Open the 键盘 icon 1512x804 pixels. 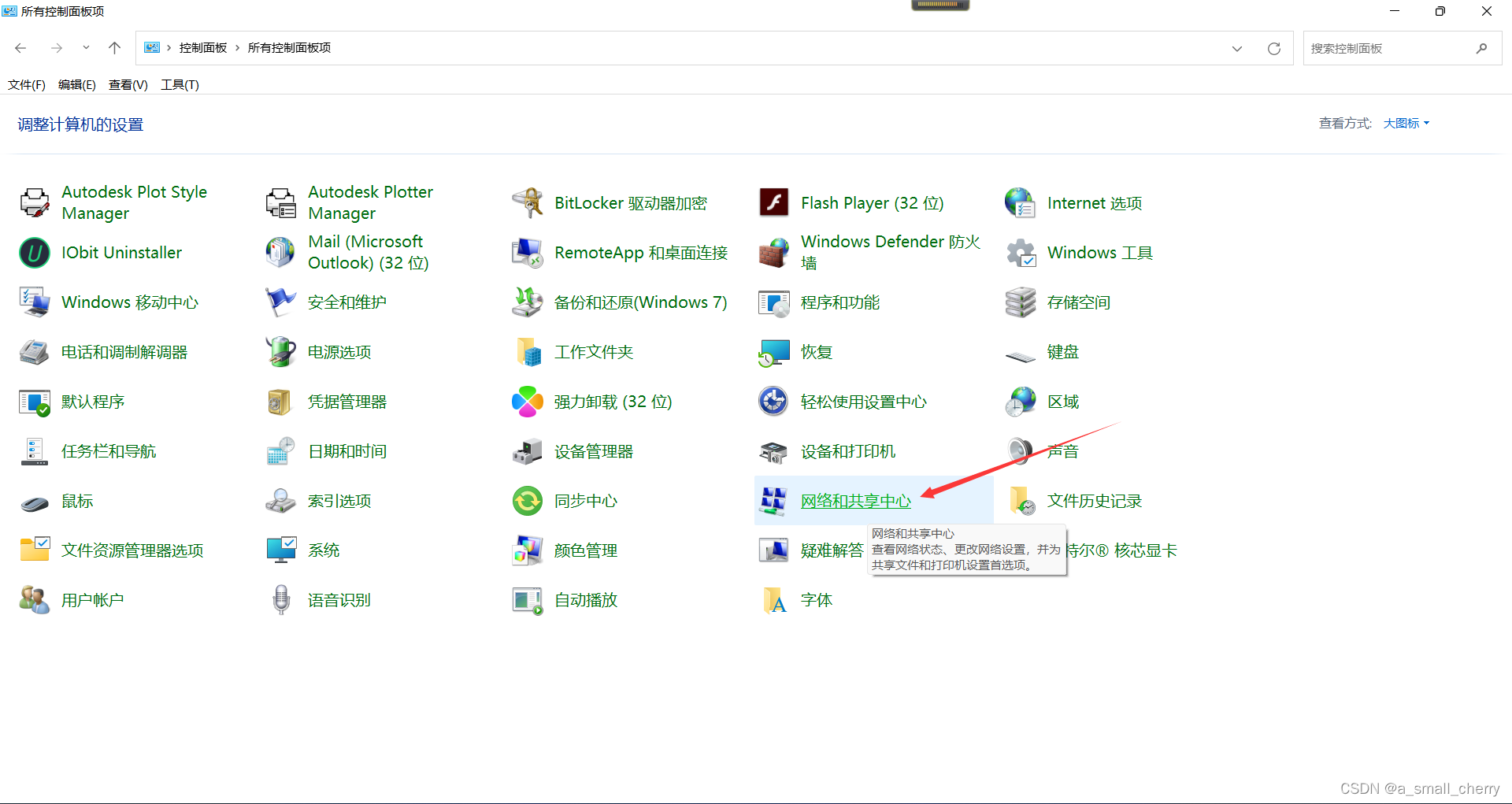pos(1021,356)
